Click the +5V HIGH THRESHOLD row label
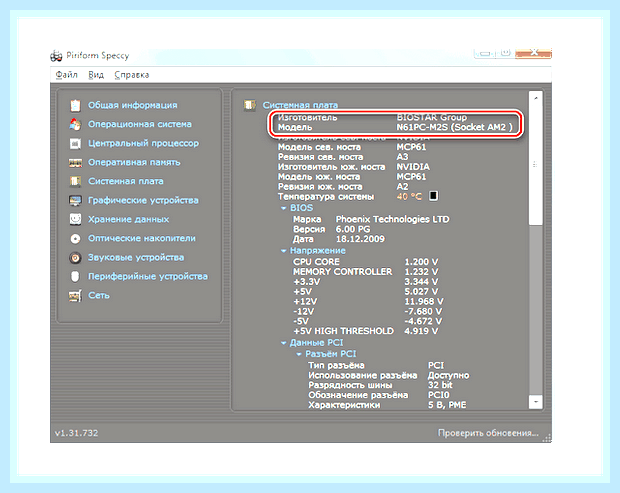This screenshot has width=620, height=493. [x=343, y=331]
